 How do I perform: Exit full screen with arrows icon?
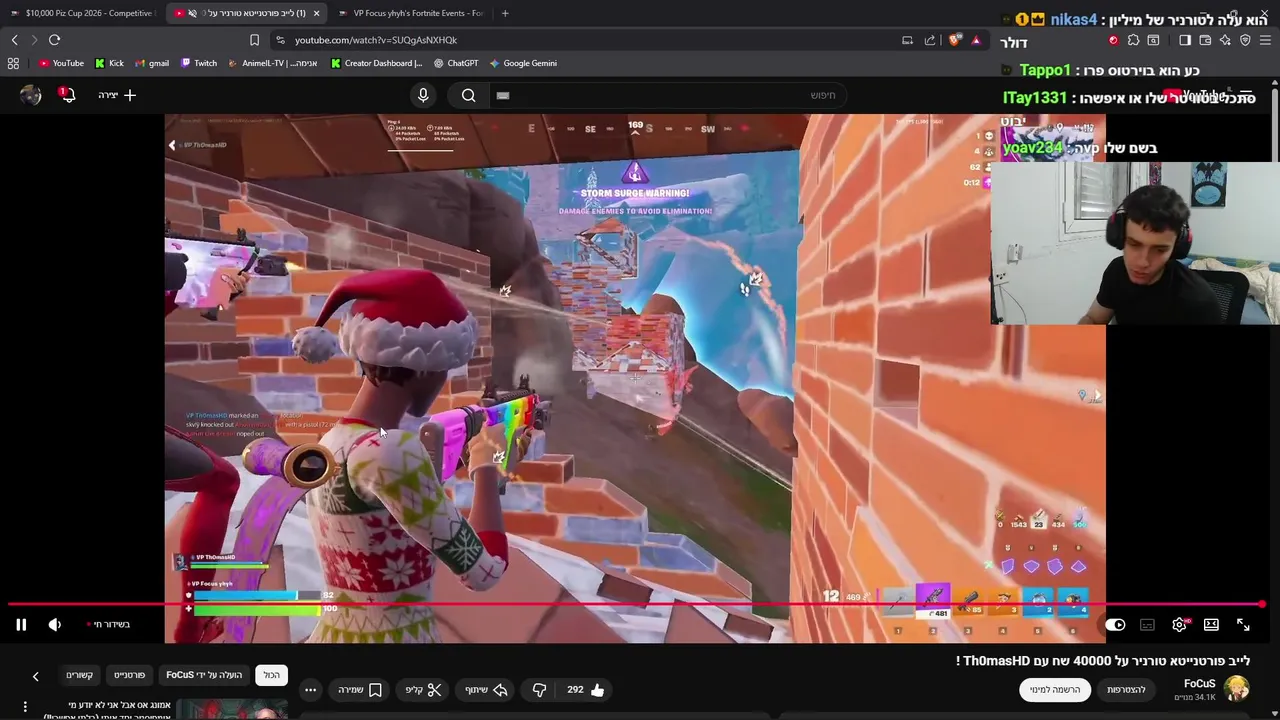click(x=1243, y=625)
